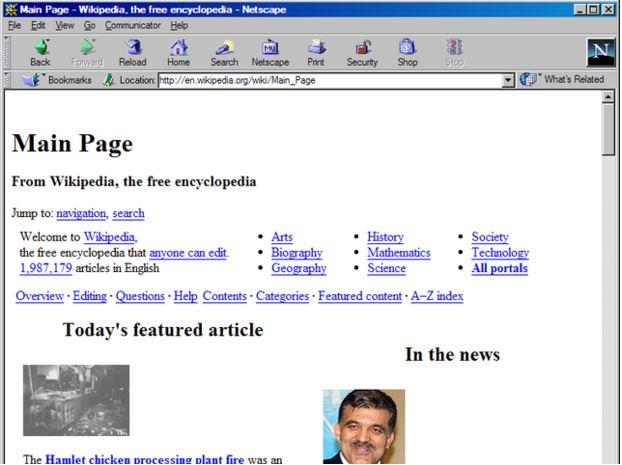Open the History portal link
Image resolution: width=622 pixels, height=465 pixels.
[386, 237]
